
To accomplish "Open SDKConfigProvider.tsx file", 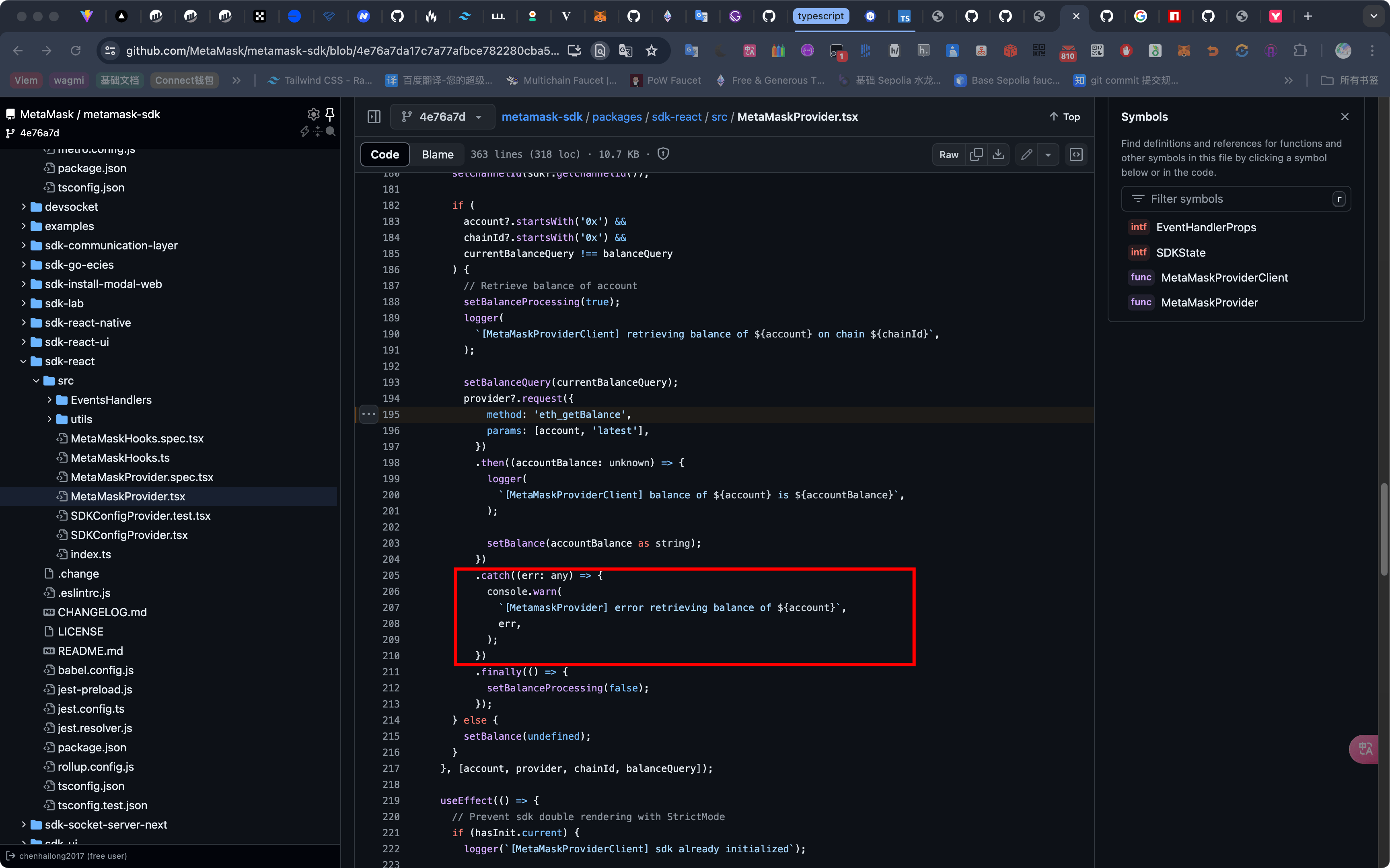I will [129, 535].
